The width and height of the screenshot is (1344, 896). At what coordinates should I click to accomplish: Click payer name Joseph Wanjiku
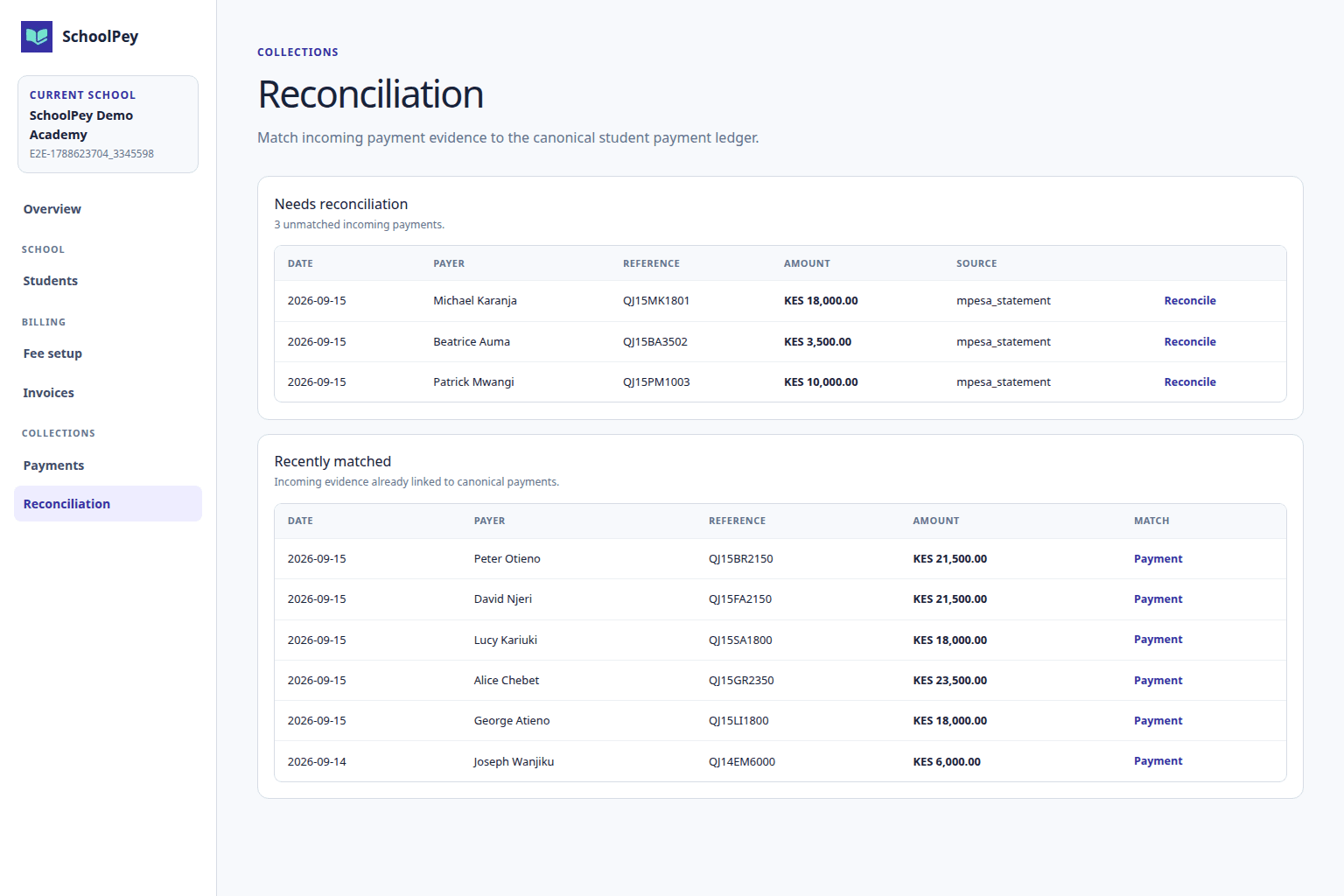pyautogui.click(x=514, y=762)
